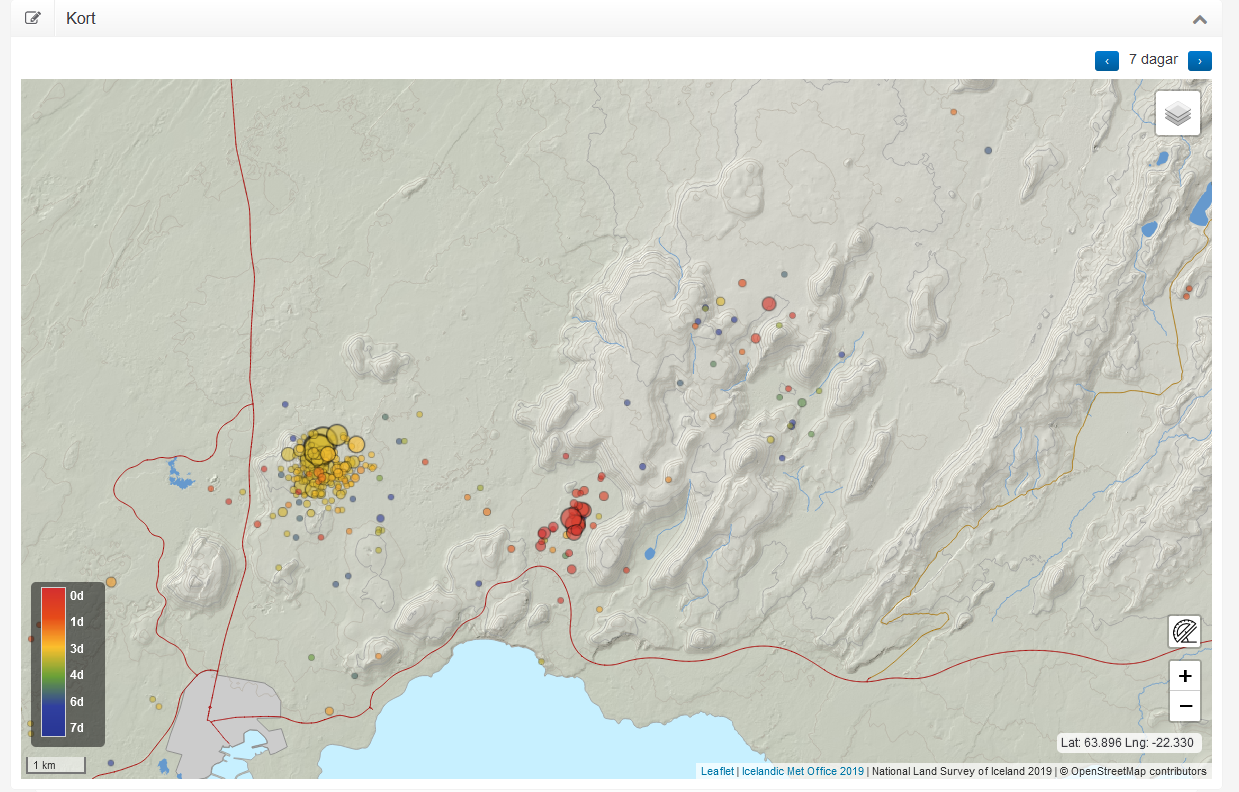Screen dimensions: 1239x792
Task: Click the 7 dagar time range label
Action: (1153, 60)
